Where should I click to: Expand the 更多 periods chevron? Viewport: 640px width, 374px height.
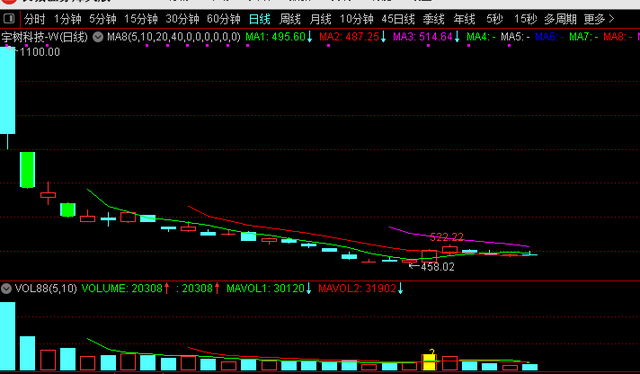click(611, 19)
